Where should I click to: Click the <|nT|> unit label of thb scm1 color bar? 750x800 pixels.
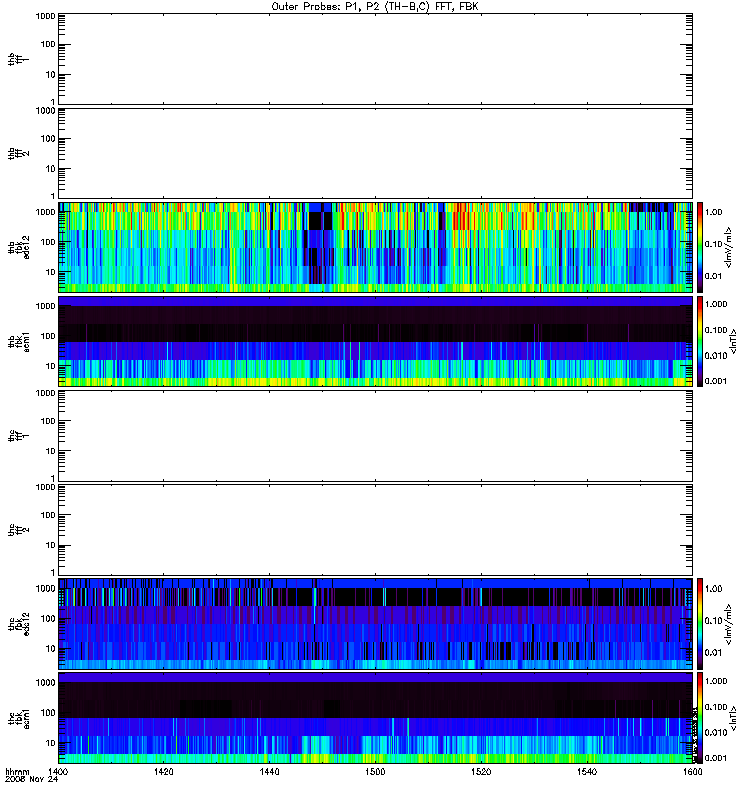[733, 341]
